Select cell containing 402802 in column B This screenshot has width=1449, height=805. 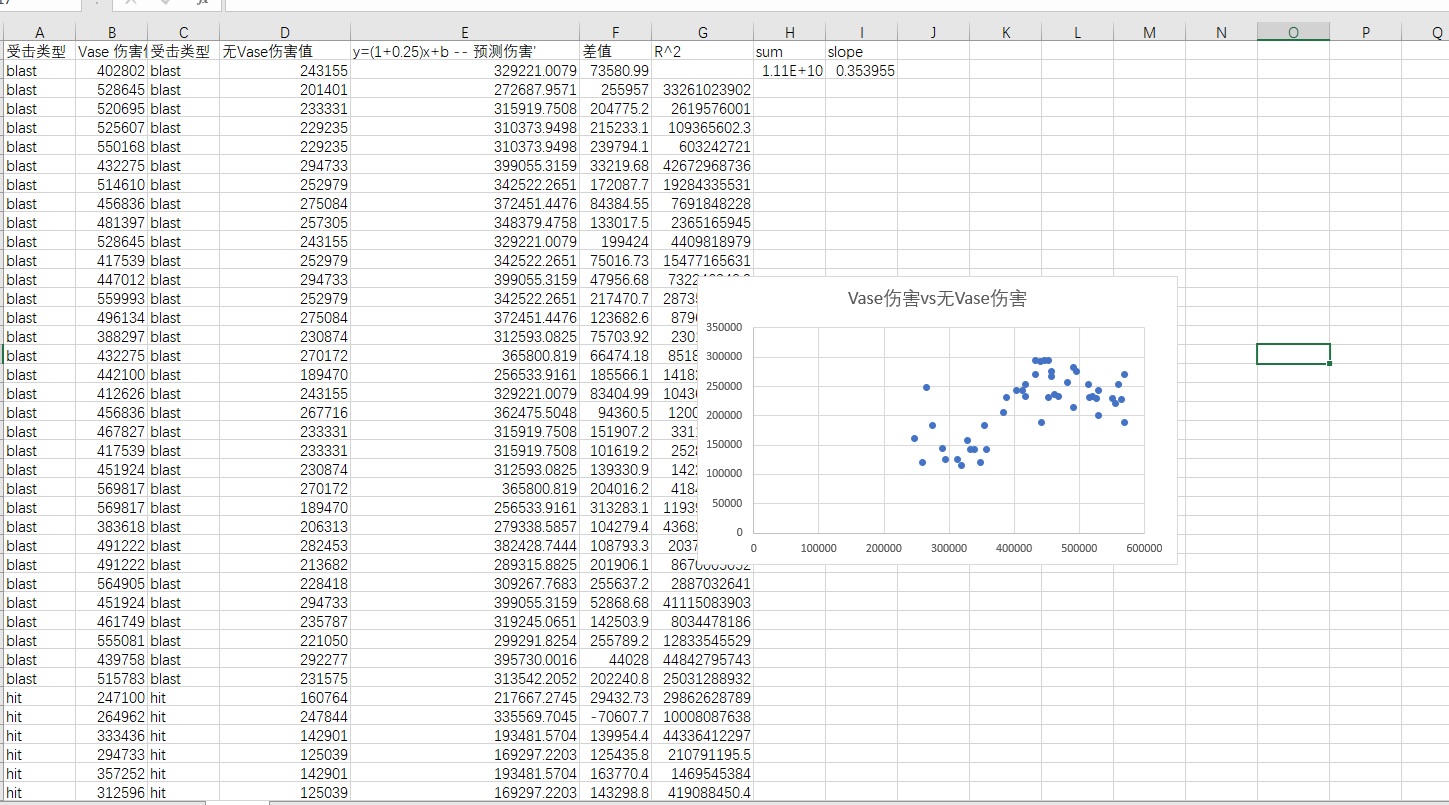(x=111, y=71)
